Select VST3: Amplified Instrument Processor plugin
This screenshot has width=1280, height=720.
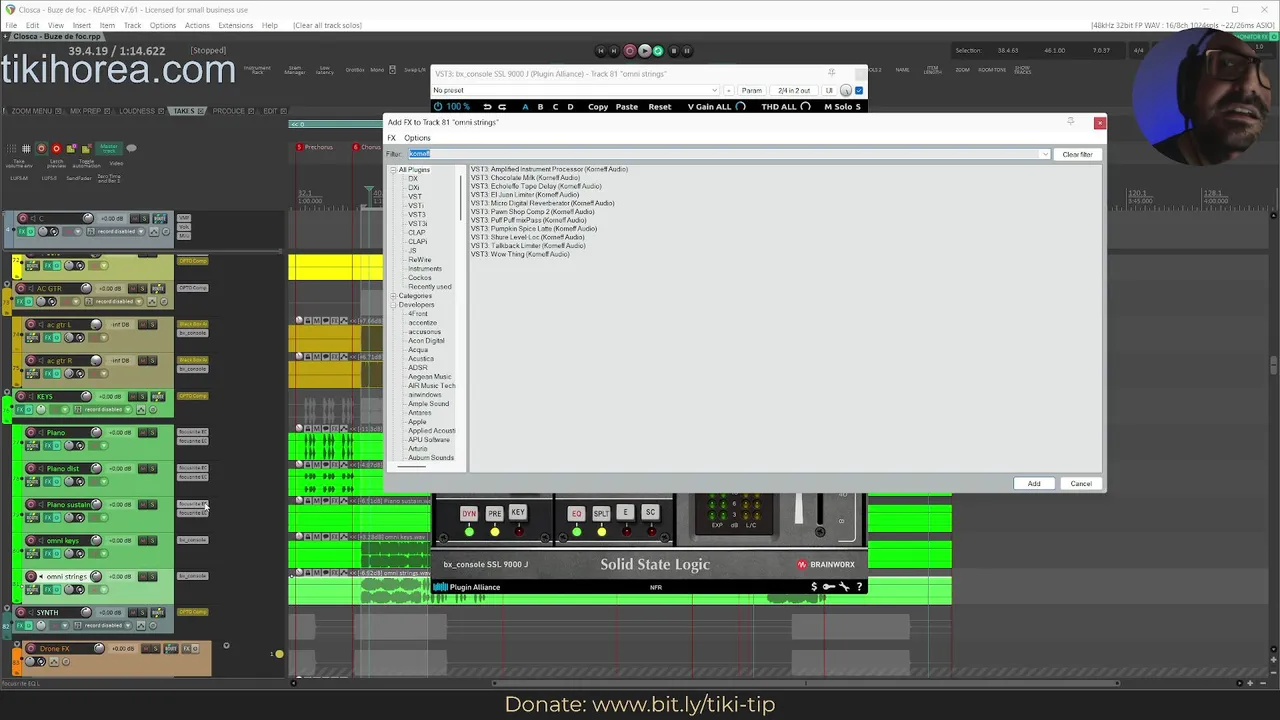(x=549, y=169)
